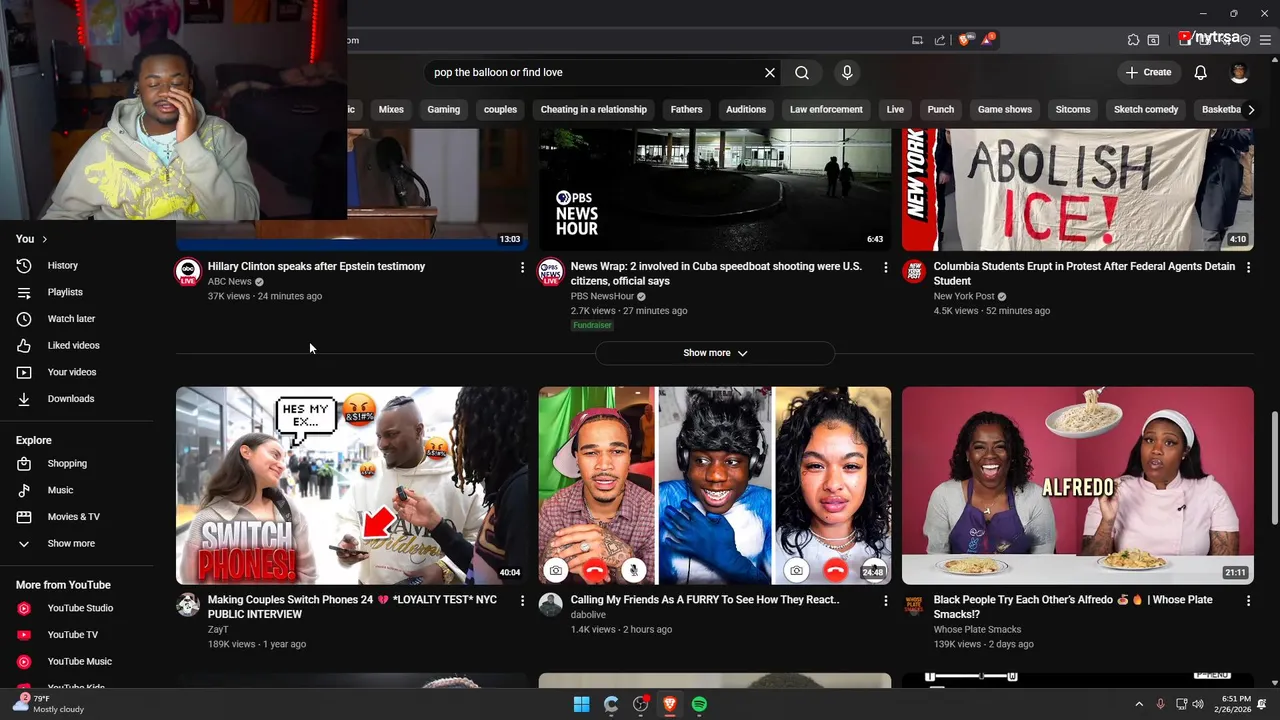Select the Game shows filter chip
Image resolution: width=1280 pixels, height=720 pixels.
[x=1005, y=110]
